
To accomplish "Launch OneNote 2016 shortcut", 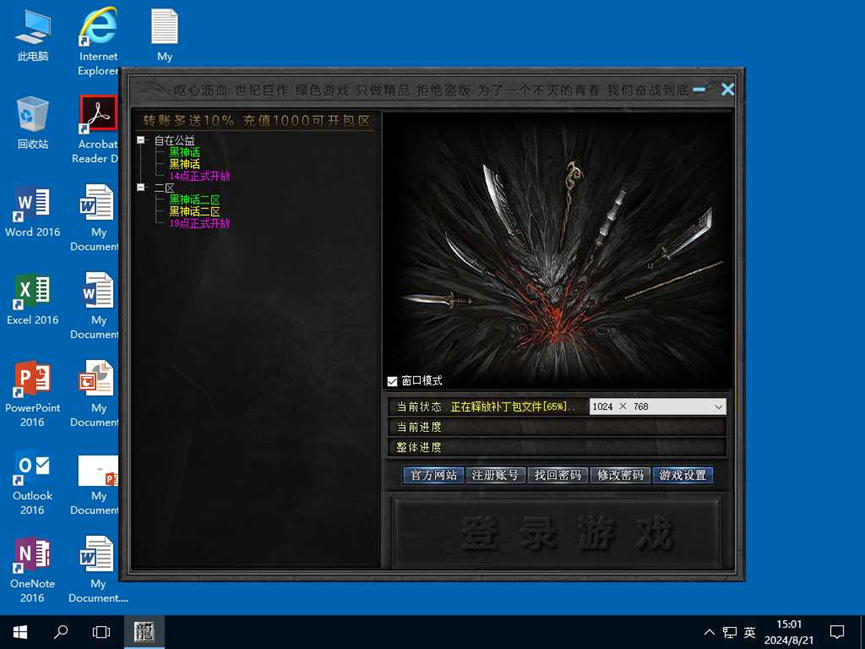I will (33, 570).
